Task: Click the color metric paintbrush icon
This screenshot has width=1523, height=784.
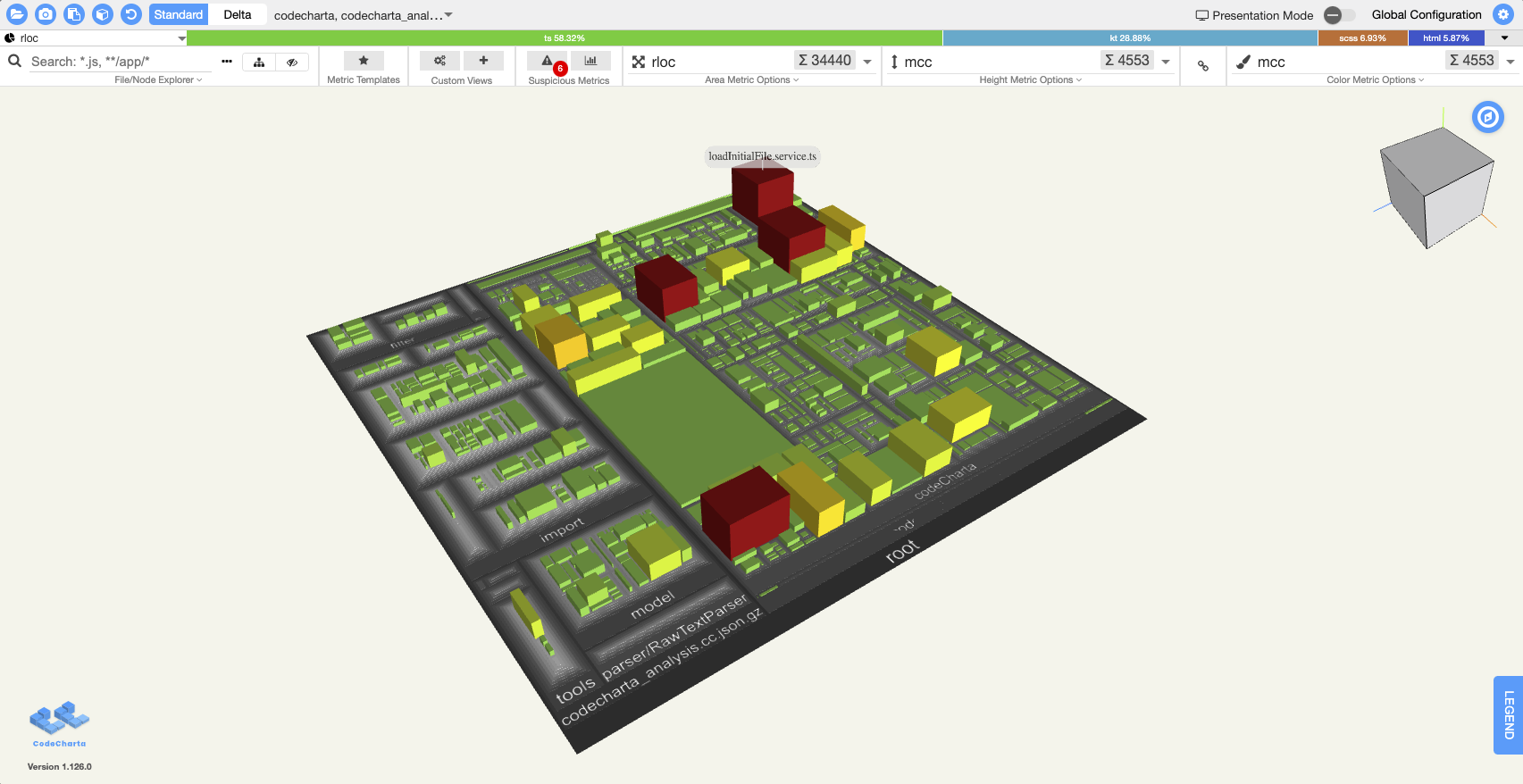Action: coord(1243,62)
